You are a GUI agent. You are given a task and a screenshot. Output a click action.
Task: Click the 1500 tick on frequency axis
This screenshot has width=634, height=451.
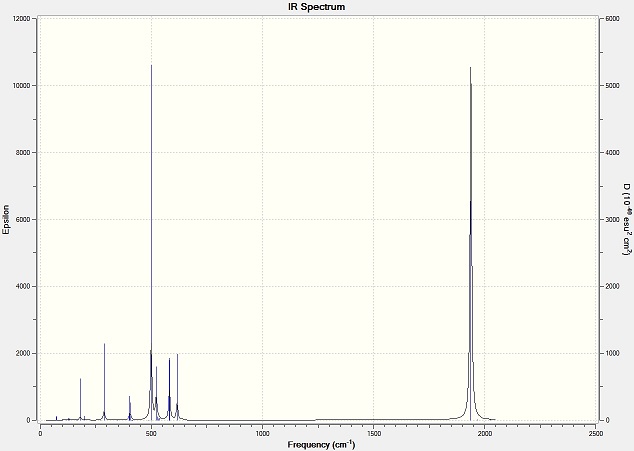pos(373,433)
